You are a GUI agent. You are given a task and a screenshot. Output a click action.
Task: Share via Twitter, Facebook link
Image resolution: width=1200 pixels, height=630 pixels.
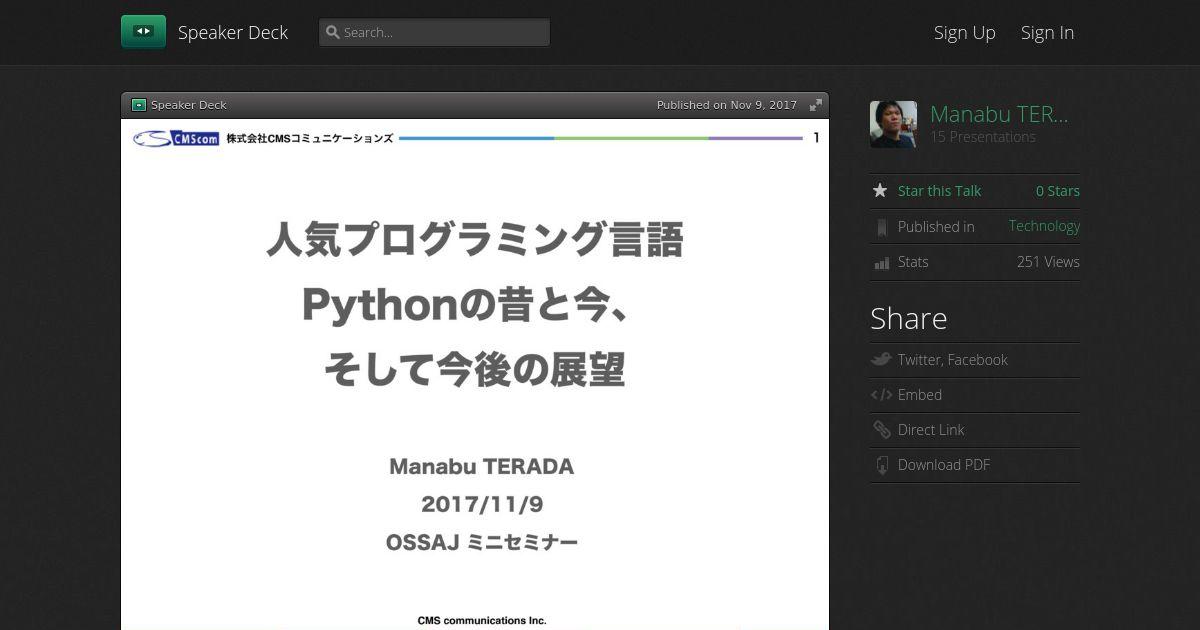[952, 360]
